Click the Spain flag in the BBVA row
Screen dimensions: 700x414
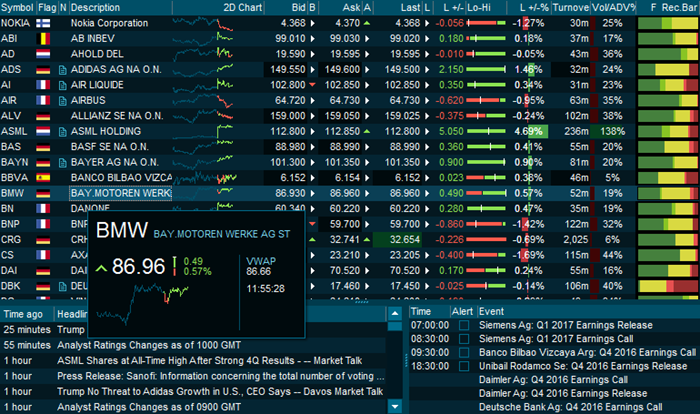pos(43,178)
